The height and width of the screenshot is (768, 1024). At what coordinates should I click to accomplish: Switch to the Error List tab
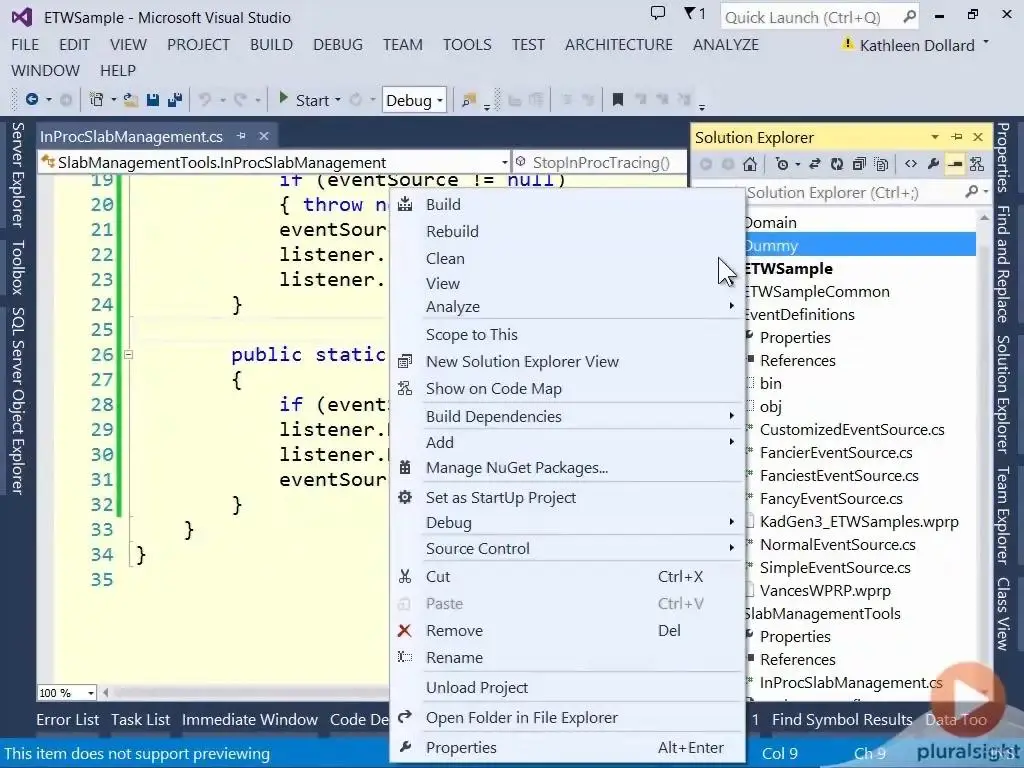(67, 720)
